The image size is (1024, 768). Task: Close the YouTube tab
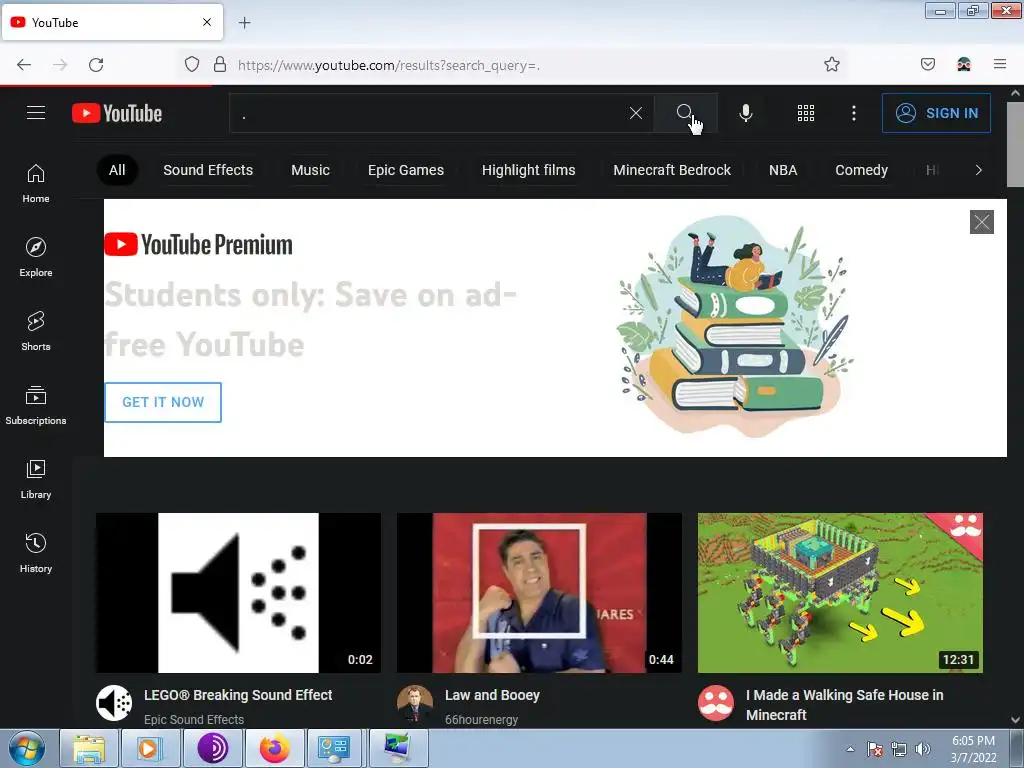(x=207, y=22)
